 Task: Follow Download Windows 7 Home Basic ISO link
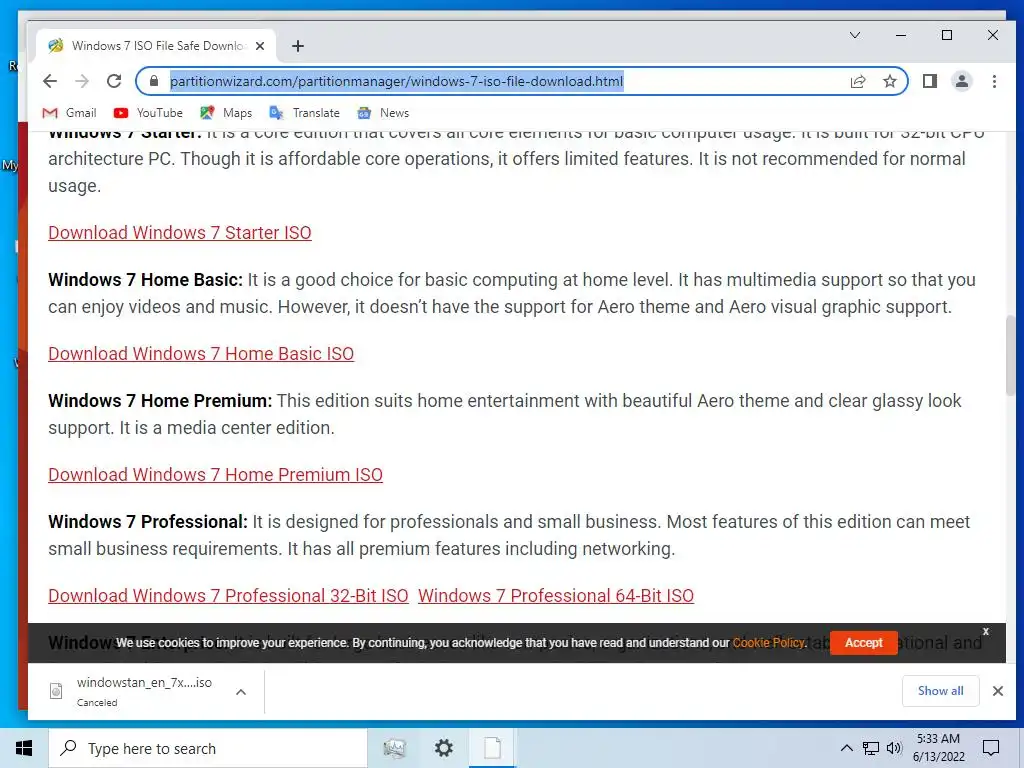[201, 353]
